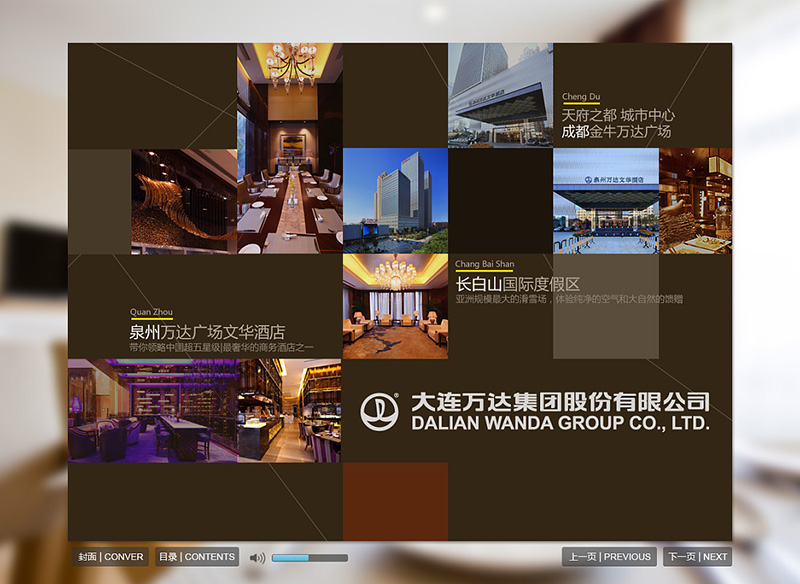The width and height of the screenshot is (800, 584).
Task: Click the 下一页 NEXT button
Action: pyautogui.click(x=698, y=557)
